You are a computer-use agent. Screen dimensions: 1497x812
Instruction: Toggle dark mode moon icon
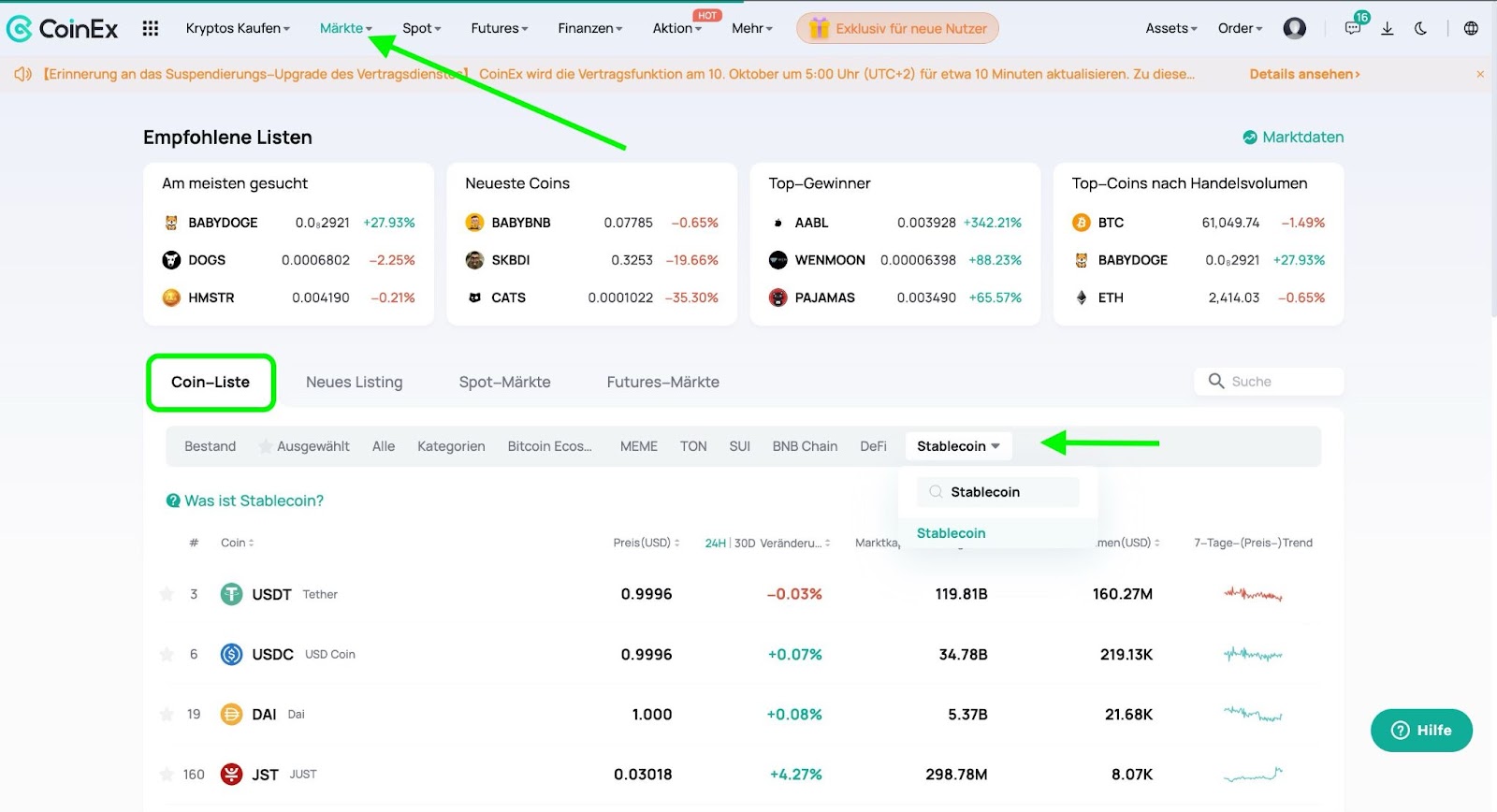click(x=1421, y=29)
